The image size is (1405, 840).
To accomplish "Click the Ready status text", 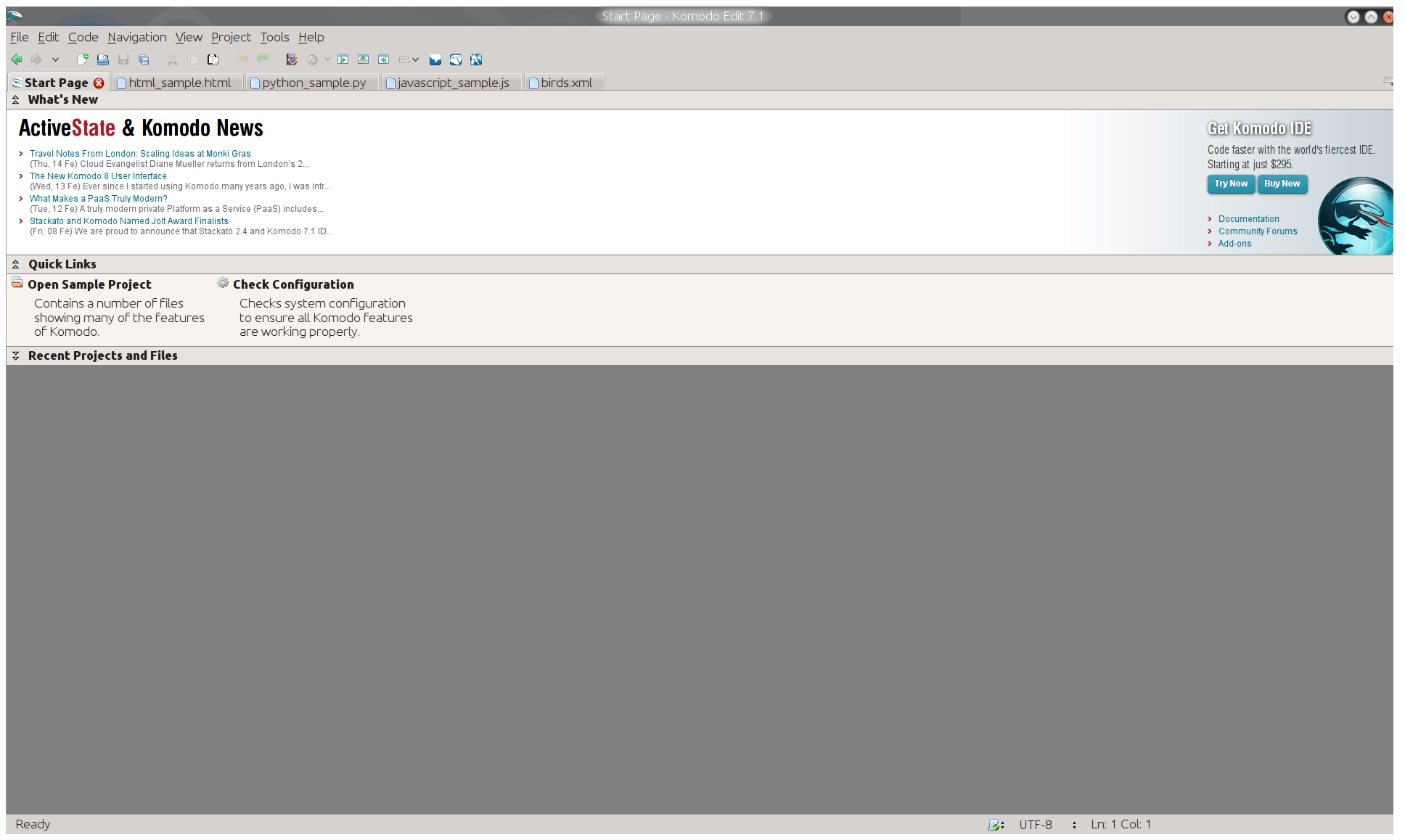I will click(33, 825).
